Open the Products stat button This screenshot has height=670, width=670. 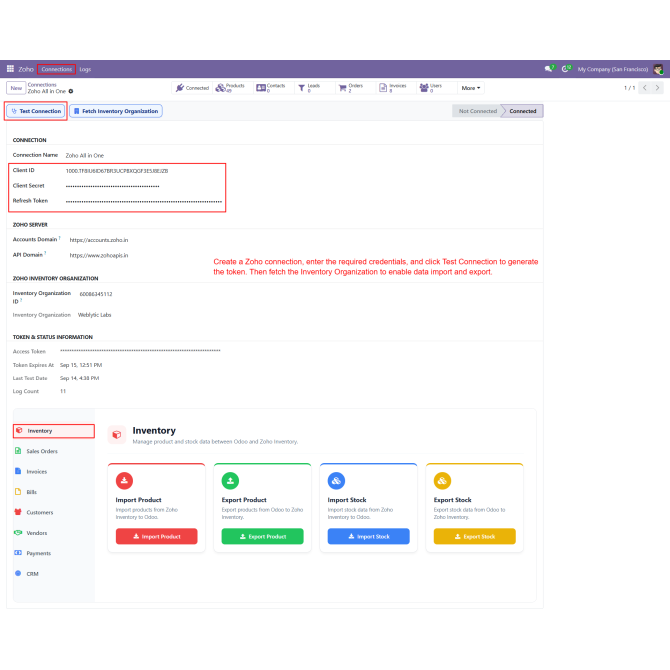pos(231,88)
